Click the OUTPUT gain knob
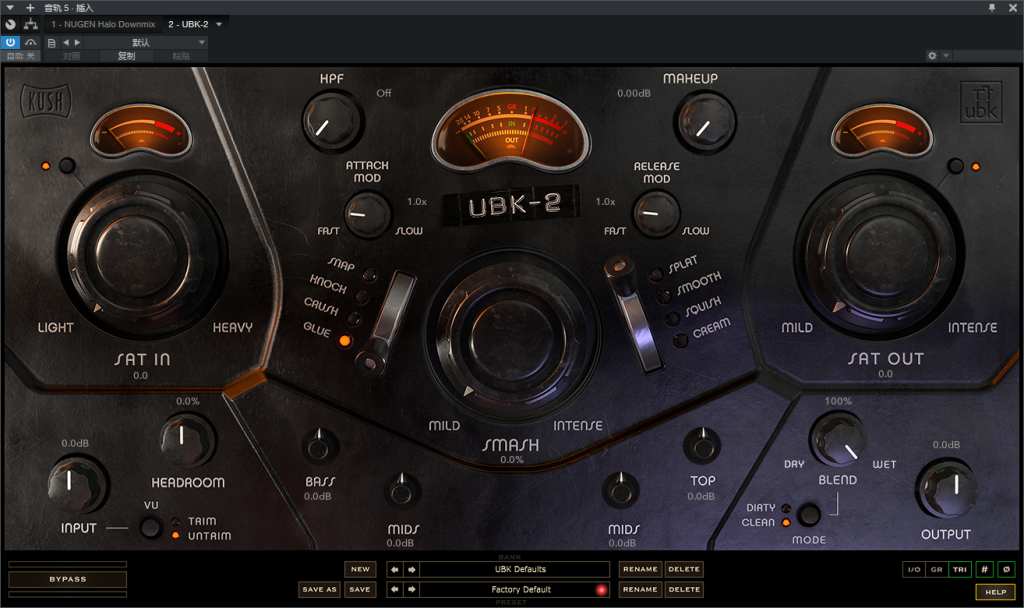 click(946, 488)
